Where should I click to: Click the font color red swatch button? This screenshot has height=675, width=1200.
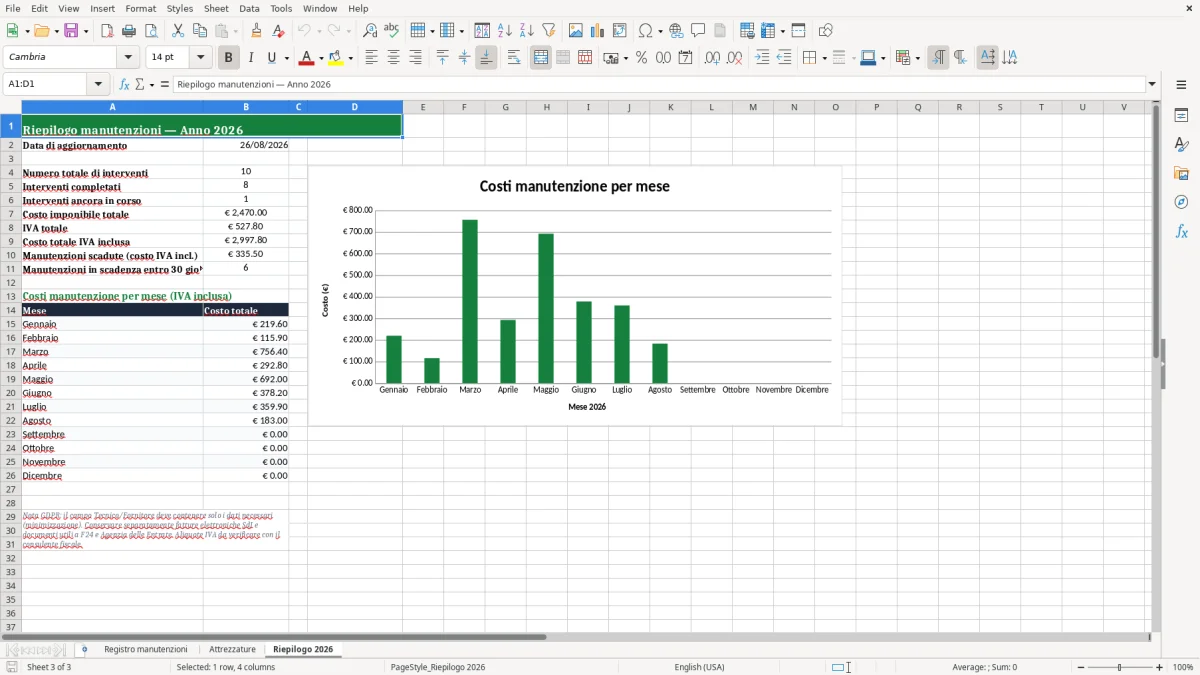(x=307, y=58)
